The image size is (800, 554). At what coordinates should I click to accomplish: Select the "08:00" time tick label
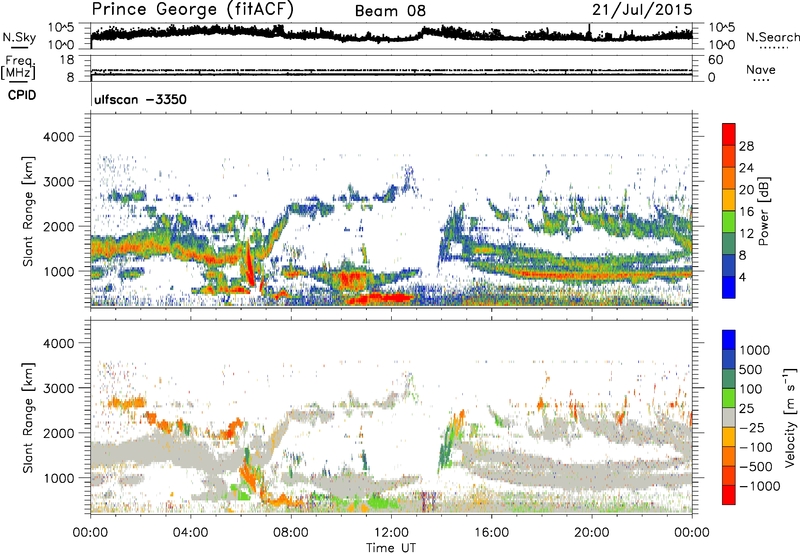(291, 533)
